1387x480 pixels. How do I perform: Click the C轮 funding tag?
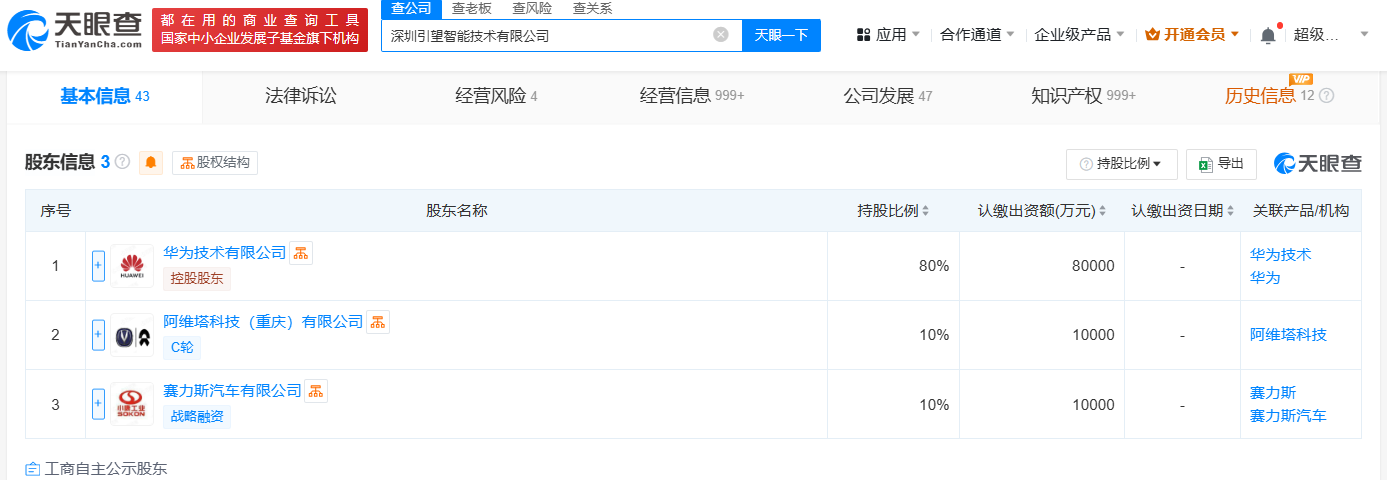(182, 348)
